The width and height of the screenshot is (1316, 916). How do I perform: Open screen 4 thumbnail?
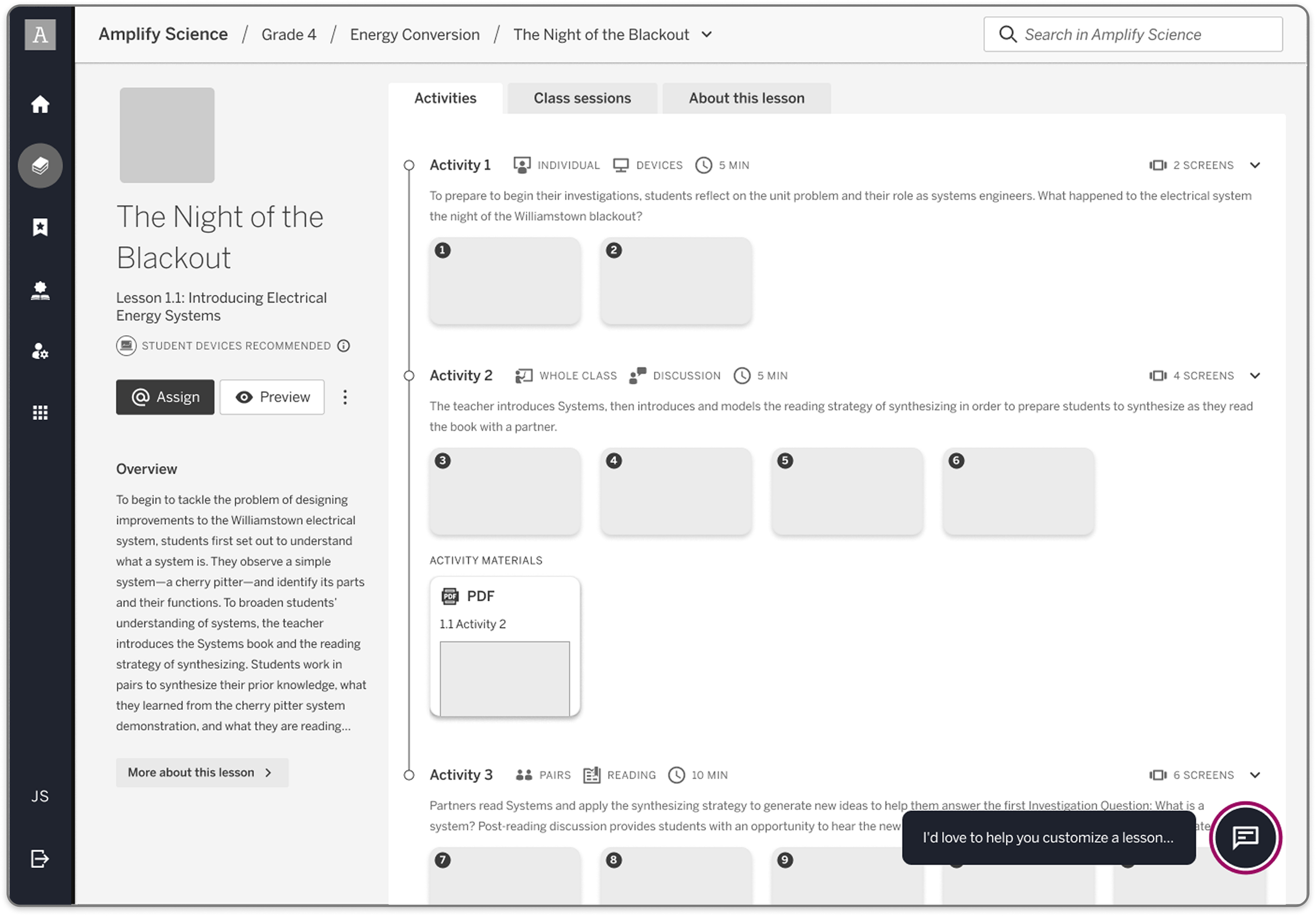click(676, 491)
